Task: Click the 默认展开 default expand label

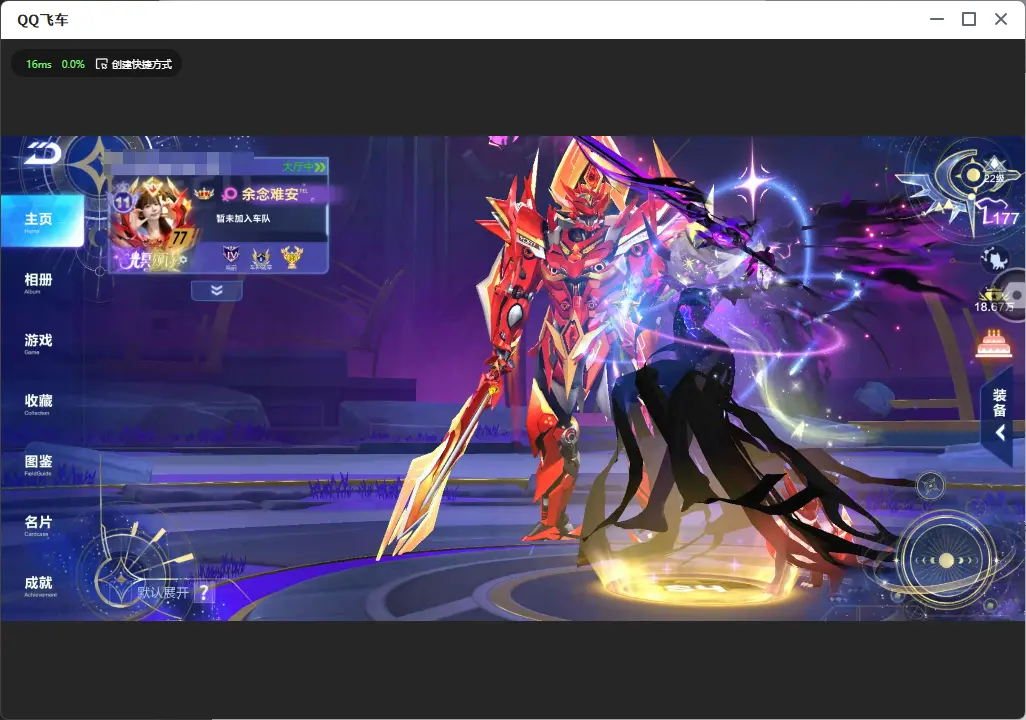Action: (164, 593)
